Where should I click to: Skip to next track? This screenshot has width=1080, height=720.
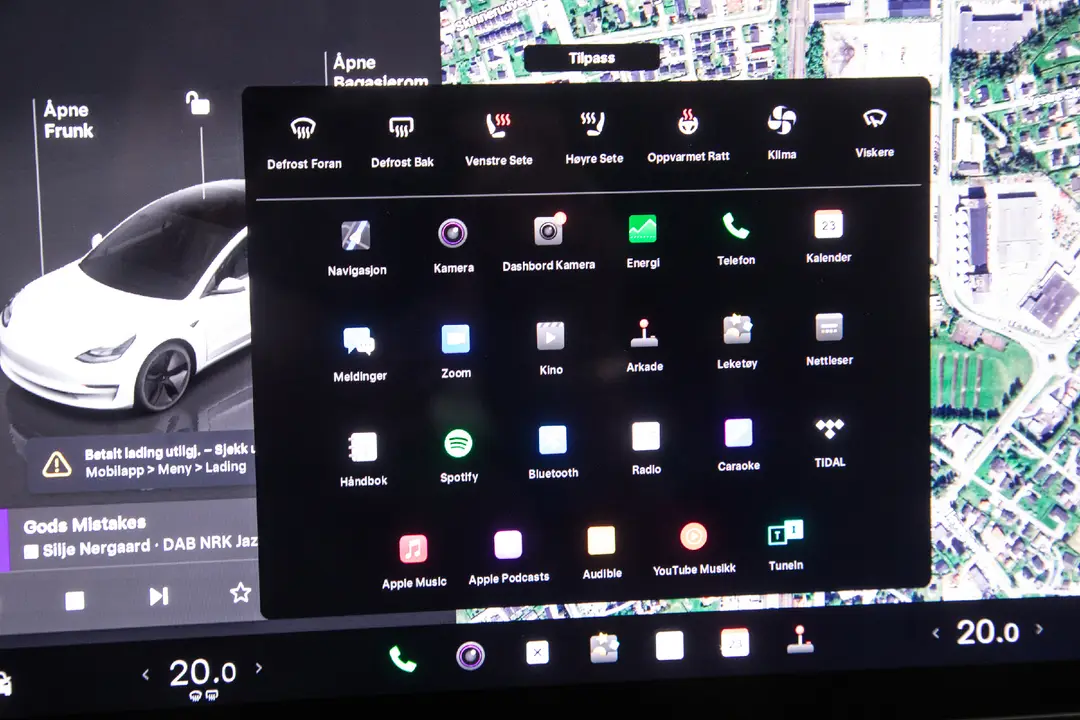158,596
